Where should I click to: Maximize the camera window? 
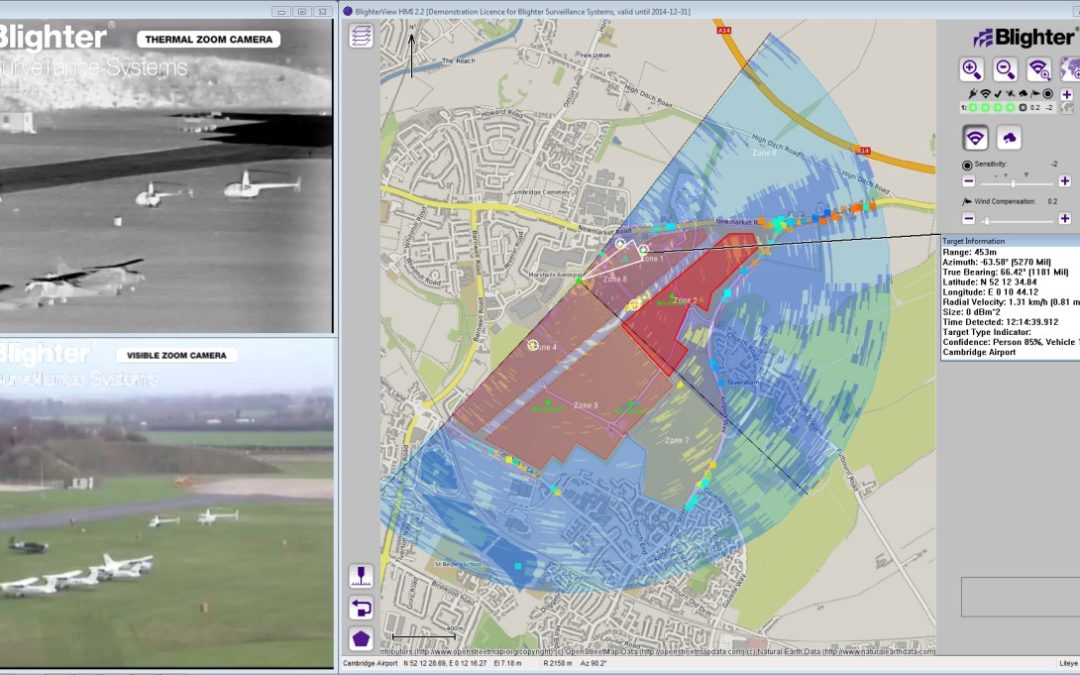click(x=302, y=11)
